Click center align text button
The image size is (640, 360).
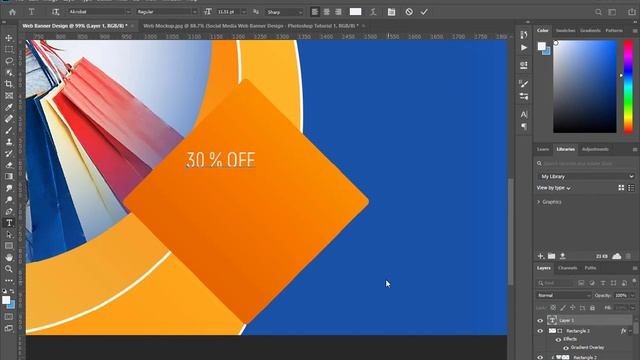point(327,12)
